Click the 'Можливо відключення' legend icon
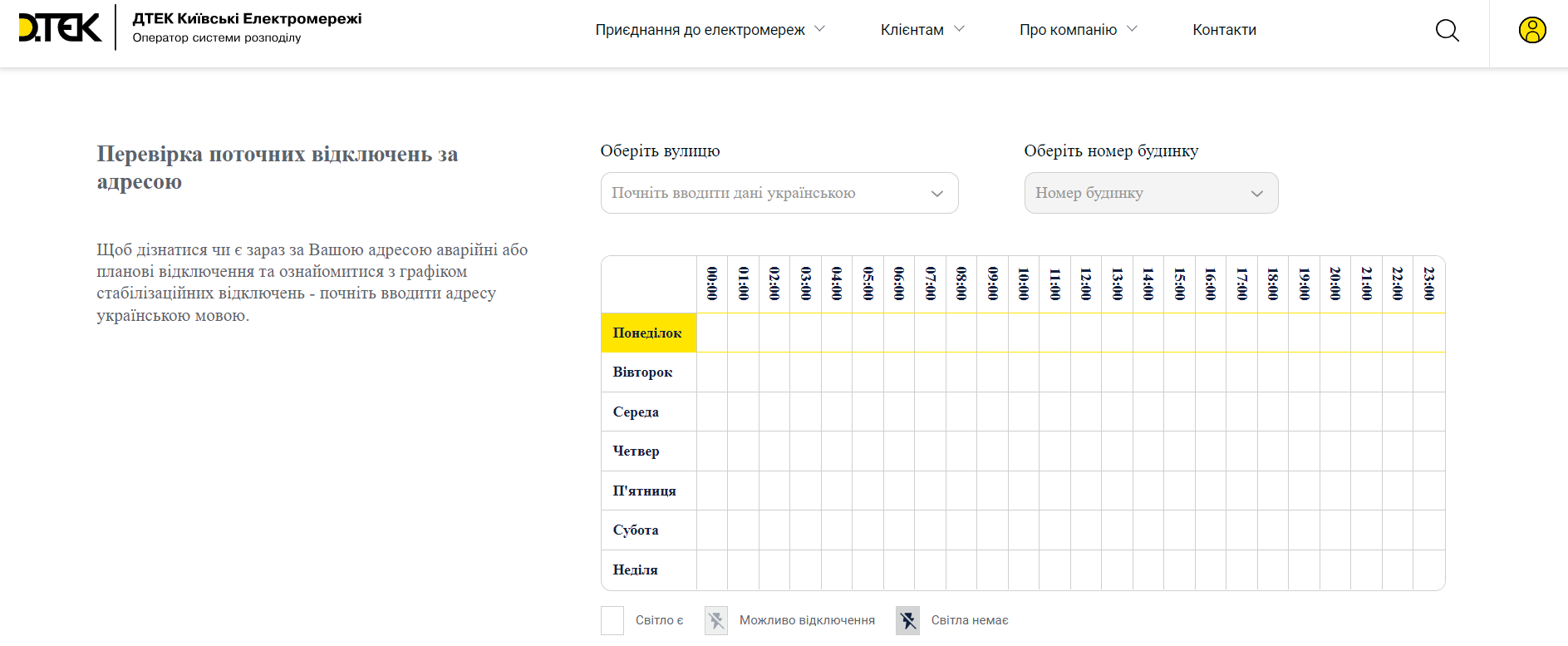 (x=716, y=620)
